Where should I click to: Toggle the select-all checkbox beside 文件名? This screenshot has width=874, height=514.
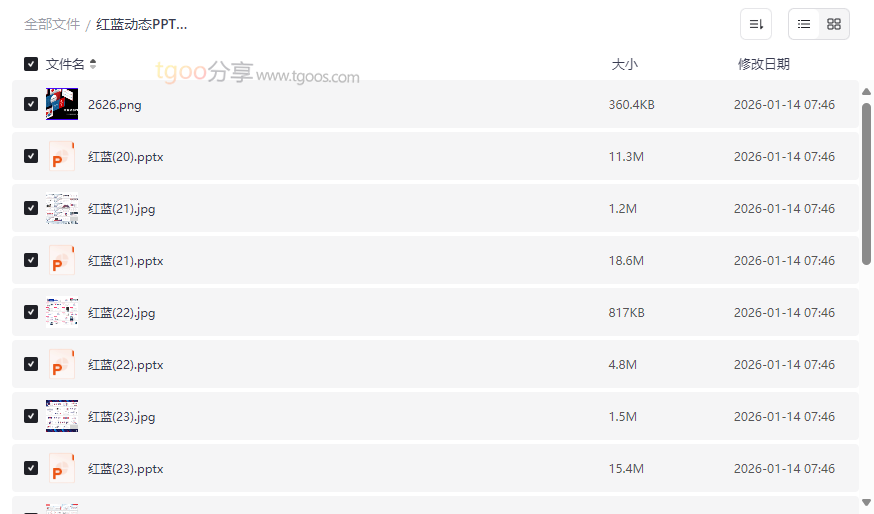31,64
